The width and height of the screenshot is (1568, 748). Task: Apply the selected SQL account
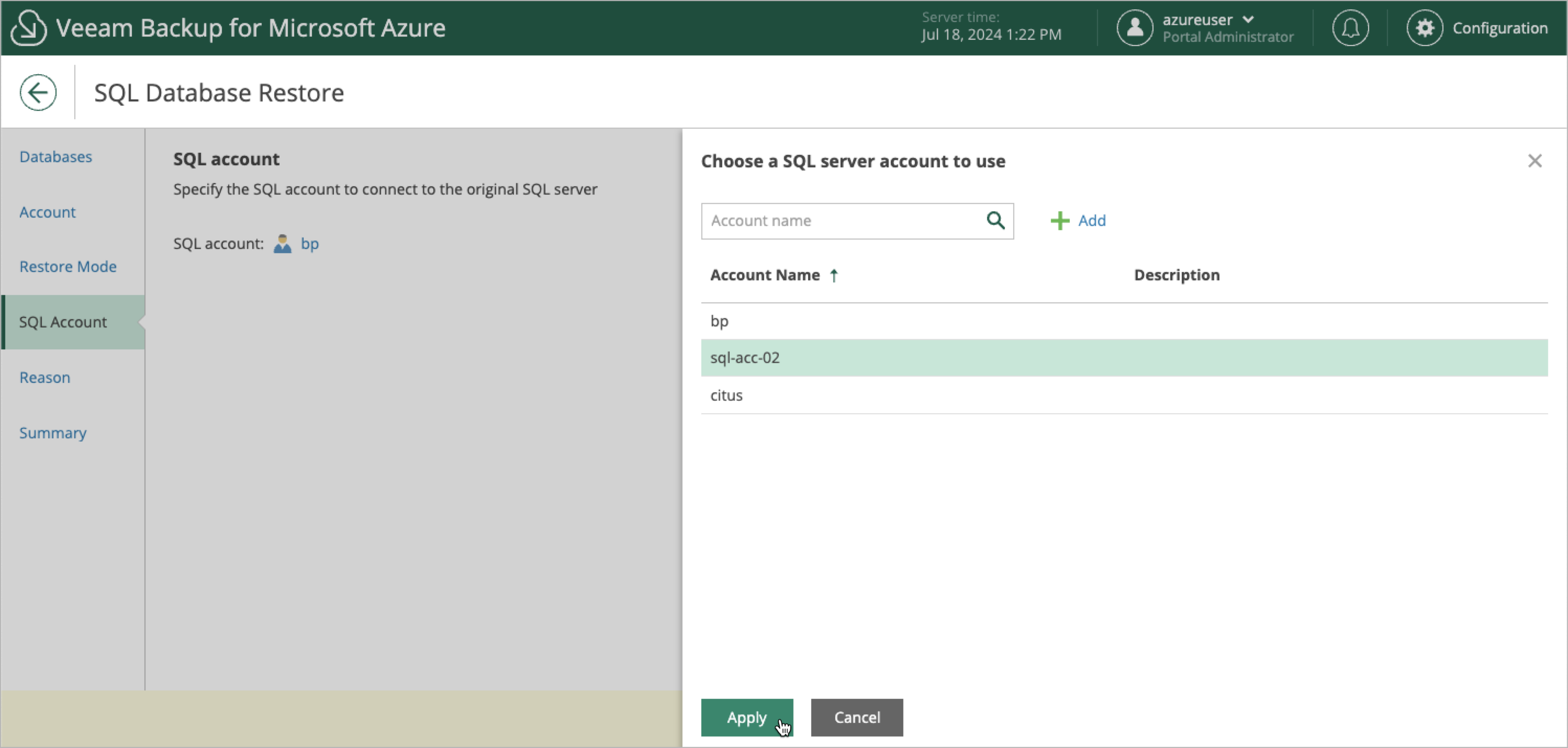pyautogui.click(x=747, y=718)
